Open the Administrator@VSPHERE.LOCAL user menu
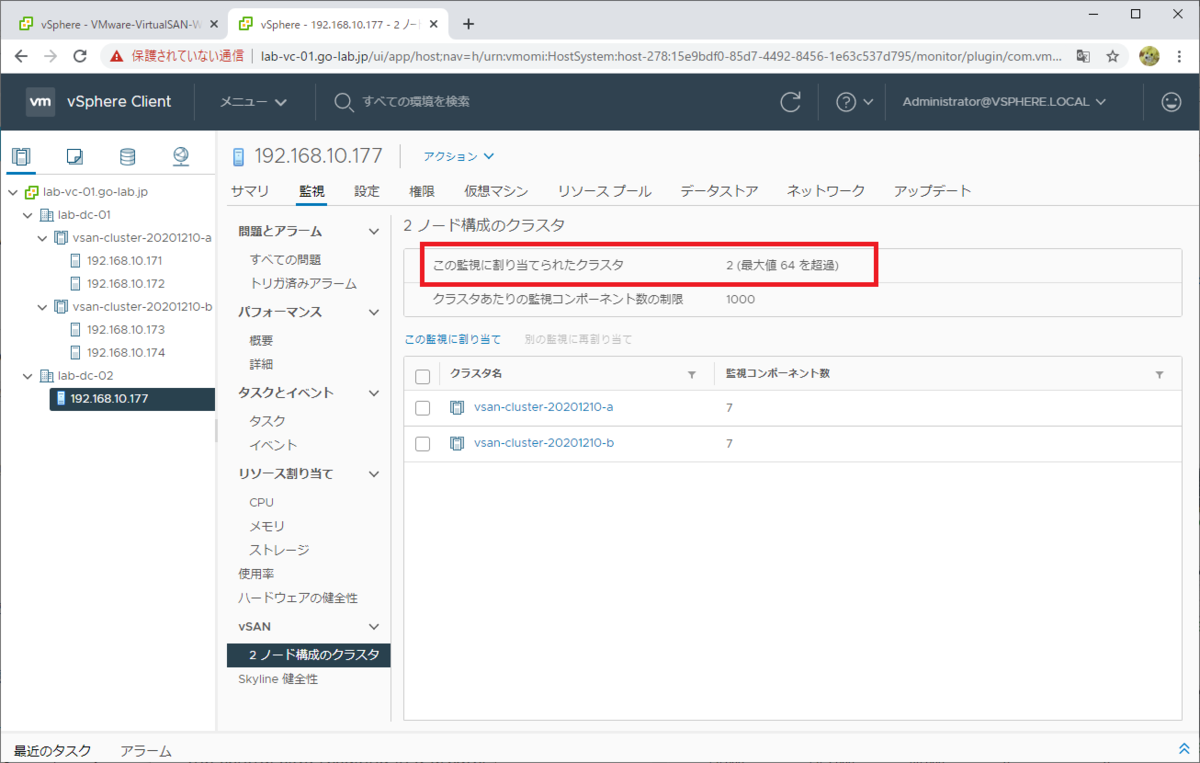 click(1004, 102)
